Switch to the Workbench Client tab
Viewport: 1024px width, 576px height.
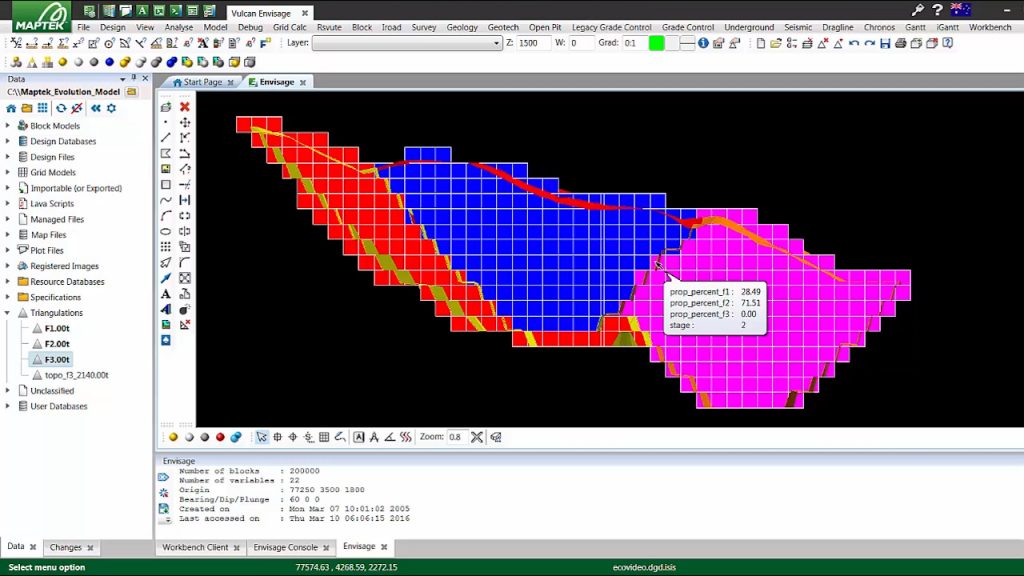pos(195,547)
